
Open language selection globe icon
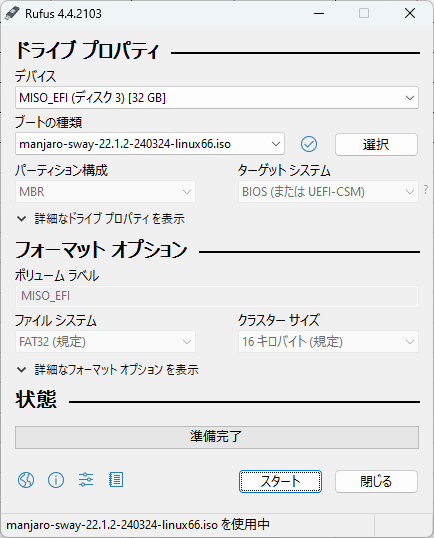point(26,480)
